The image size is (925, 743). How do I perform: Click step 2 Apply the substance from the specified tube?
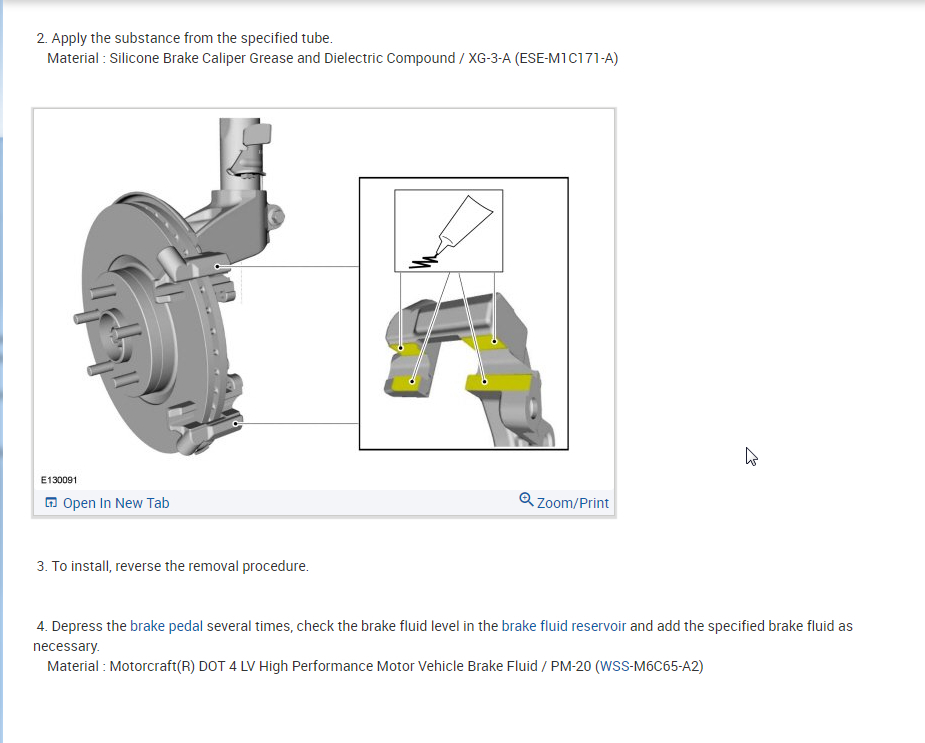[184, 38]
